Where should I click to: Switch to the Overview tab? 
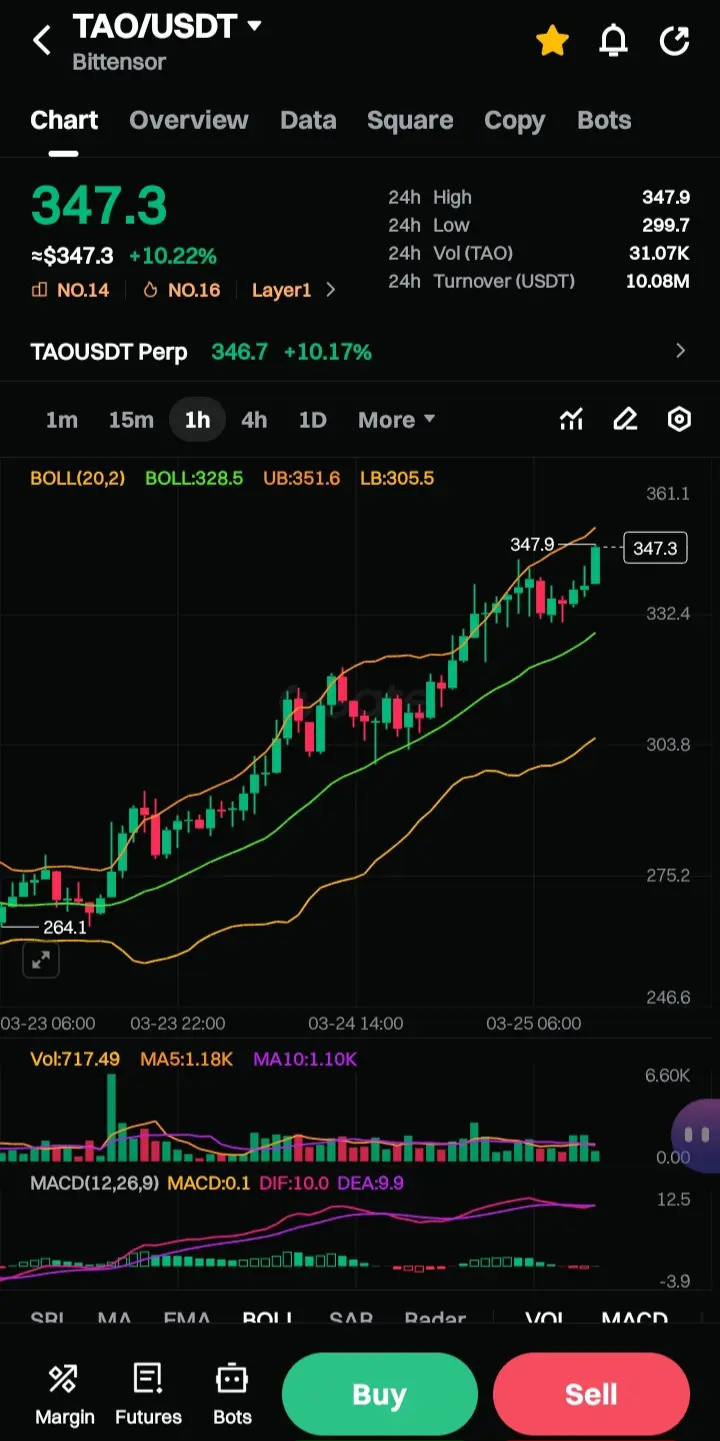click(x=189, y=120)
